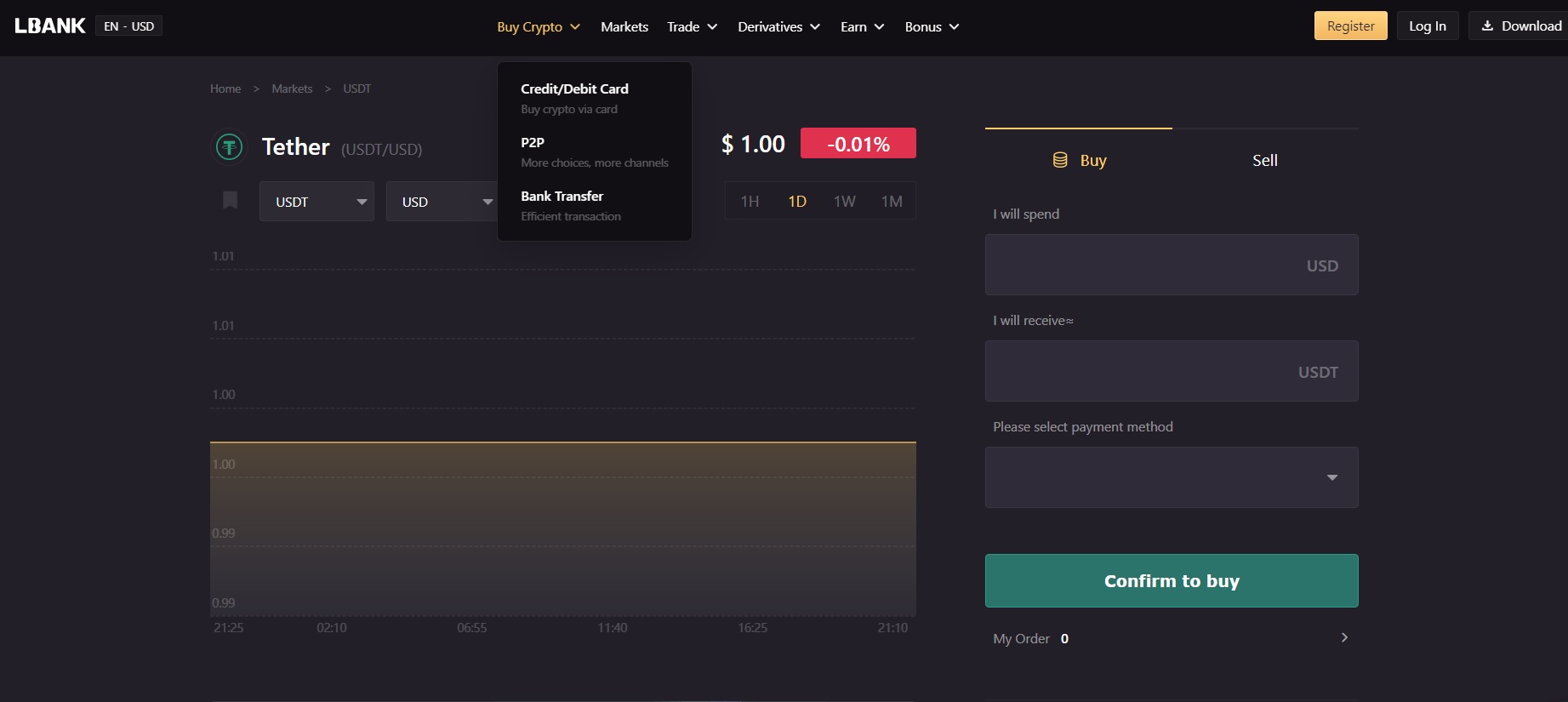Focus the I will receive USDT field
The height and width of the screenshot is (702, 1568).
[x=1172, y=371]
